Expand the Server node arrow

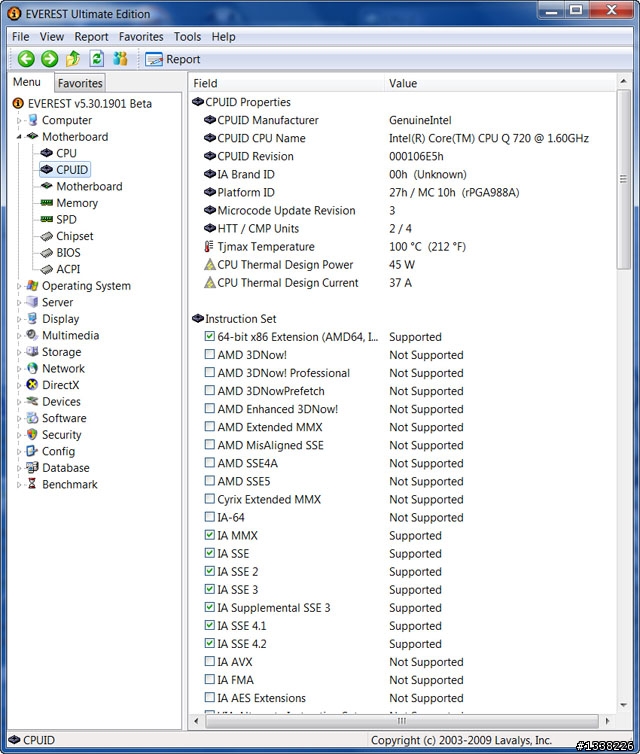click(x=19, y=302)
